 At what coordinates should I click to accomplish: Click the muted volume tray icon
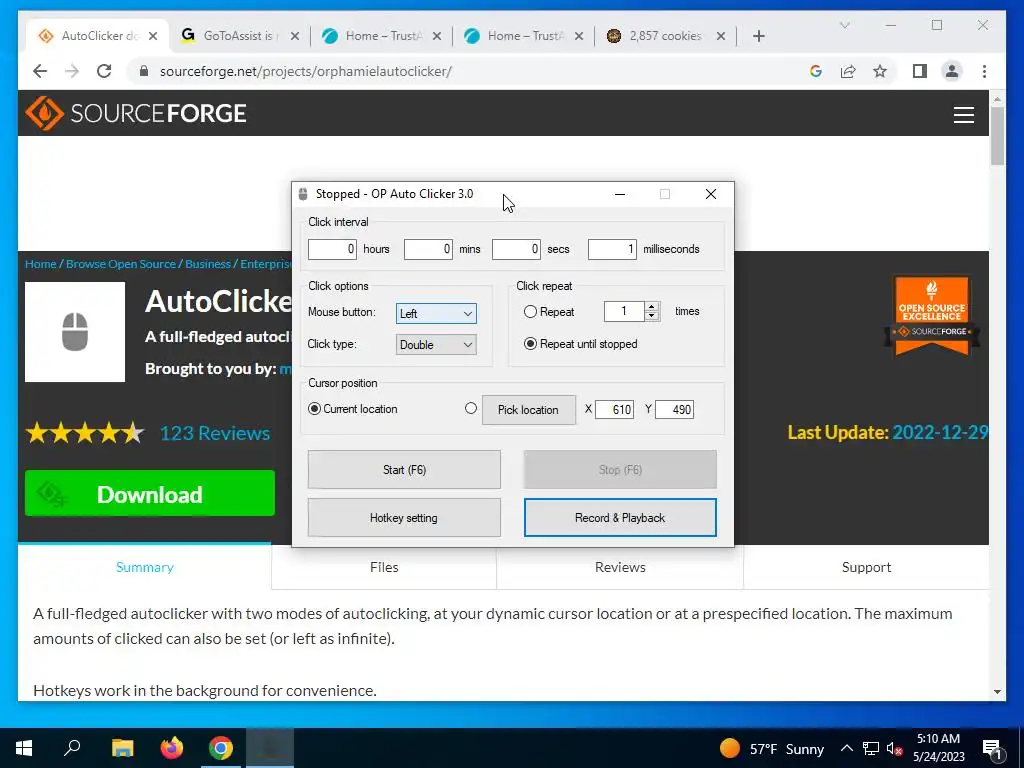tap(894, 749)
